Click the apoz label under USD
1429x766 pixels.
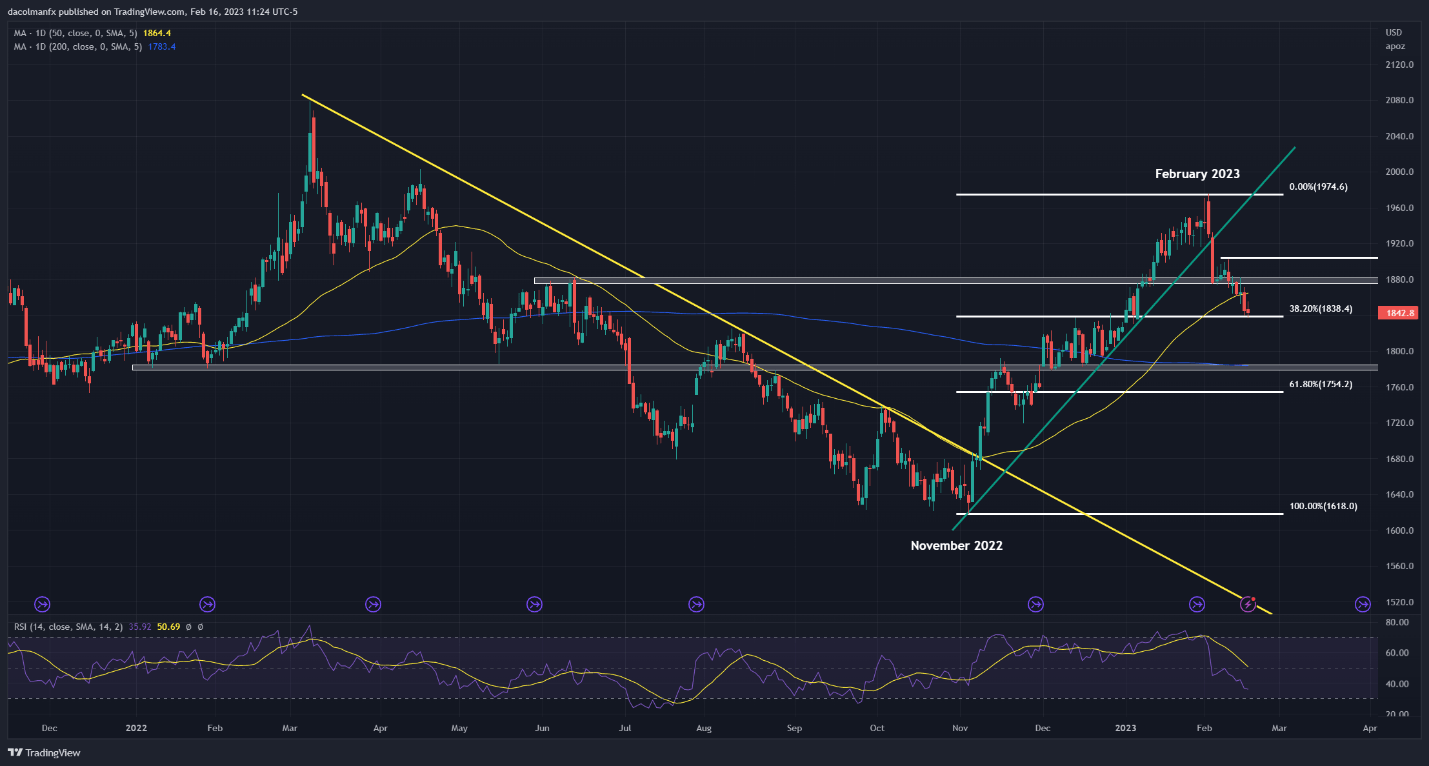click(x=1395, y=46)
